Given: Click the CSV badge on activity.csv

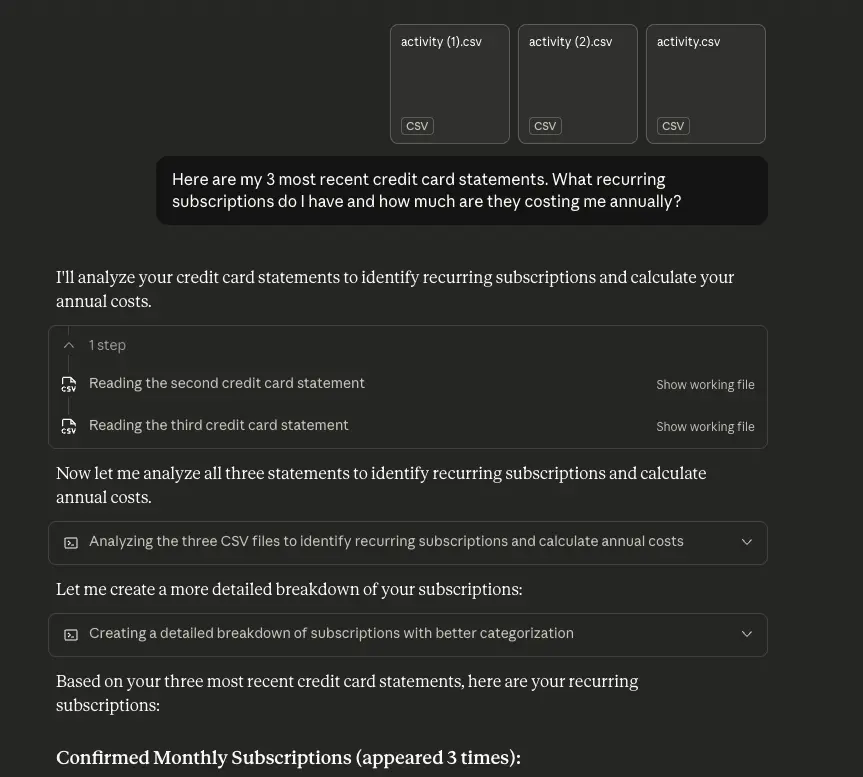Looking at the screenshot, I should pos(673,126).
